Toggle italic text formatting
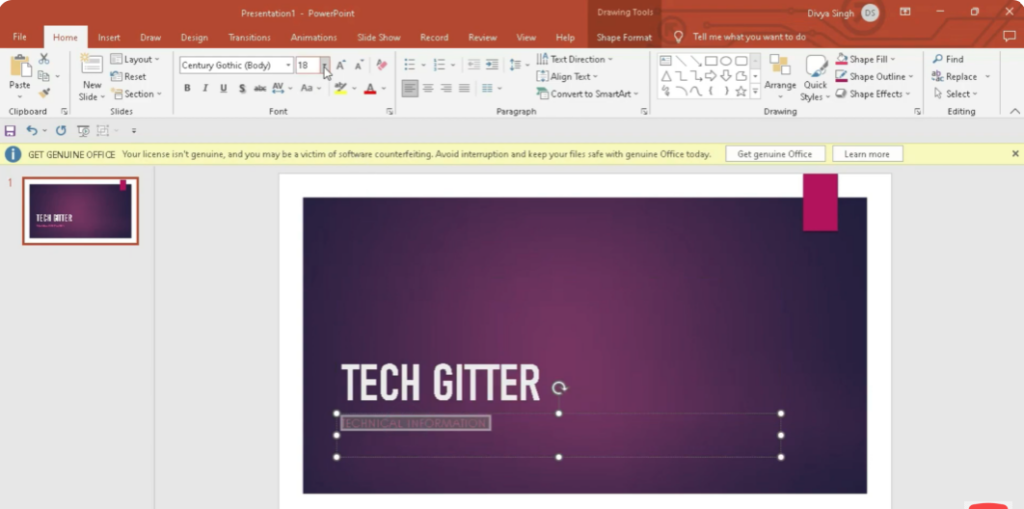This screenshot has width=1024, height=509. pyautogui.click(x=205, y=88)
